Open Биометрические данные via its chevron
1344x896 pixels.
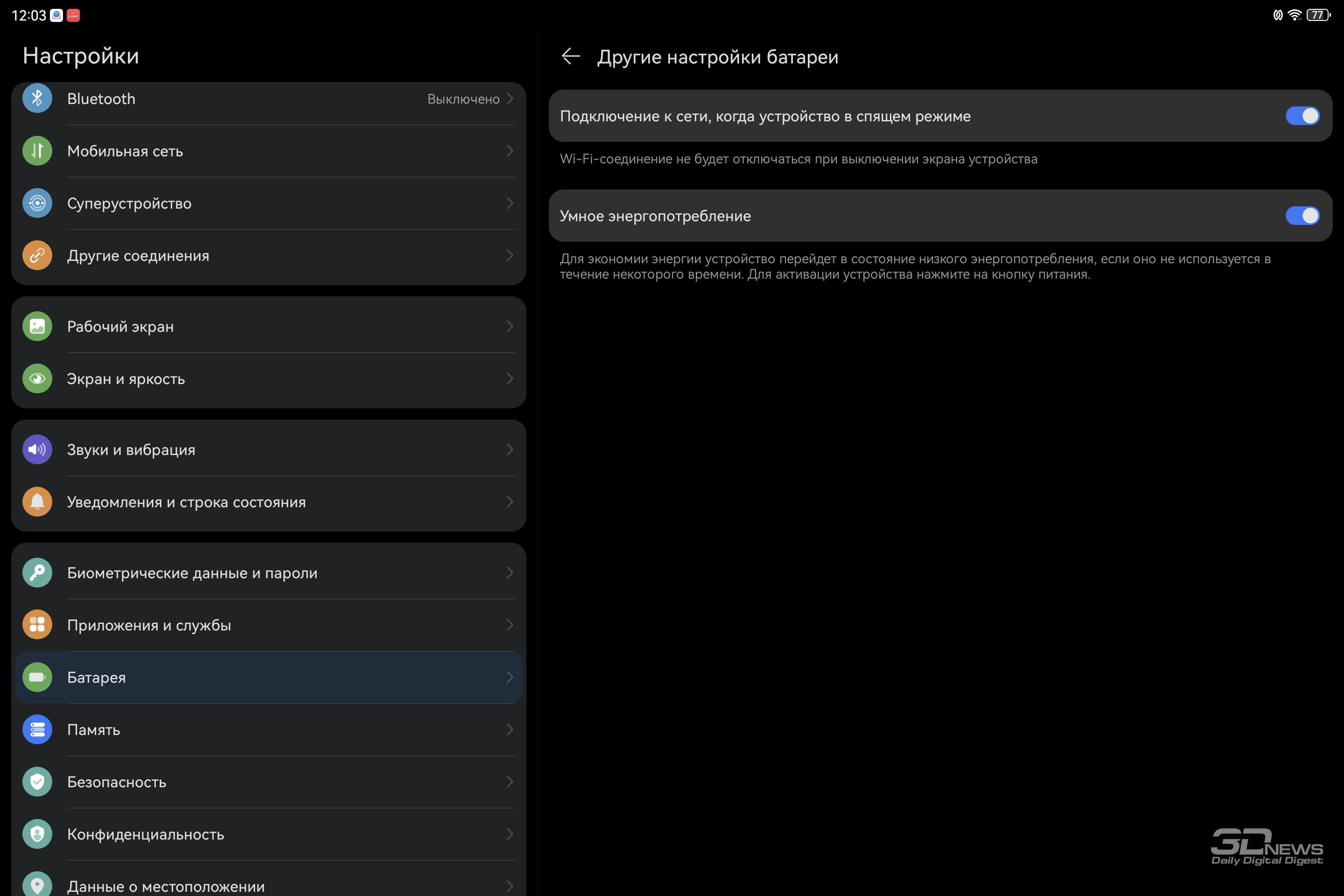click(x=510, y=573)
